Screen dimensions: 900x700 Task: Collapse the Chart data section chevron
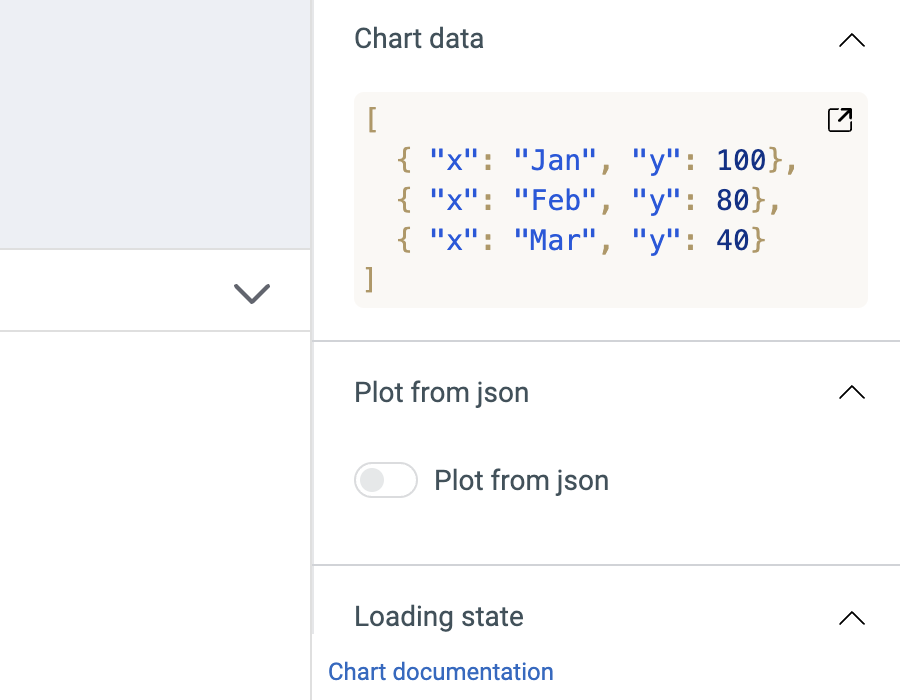851,41
